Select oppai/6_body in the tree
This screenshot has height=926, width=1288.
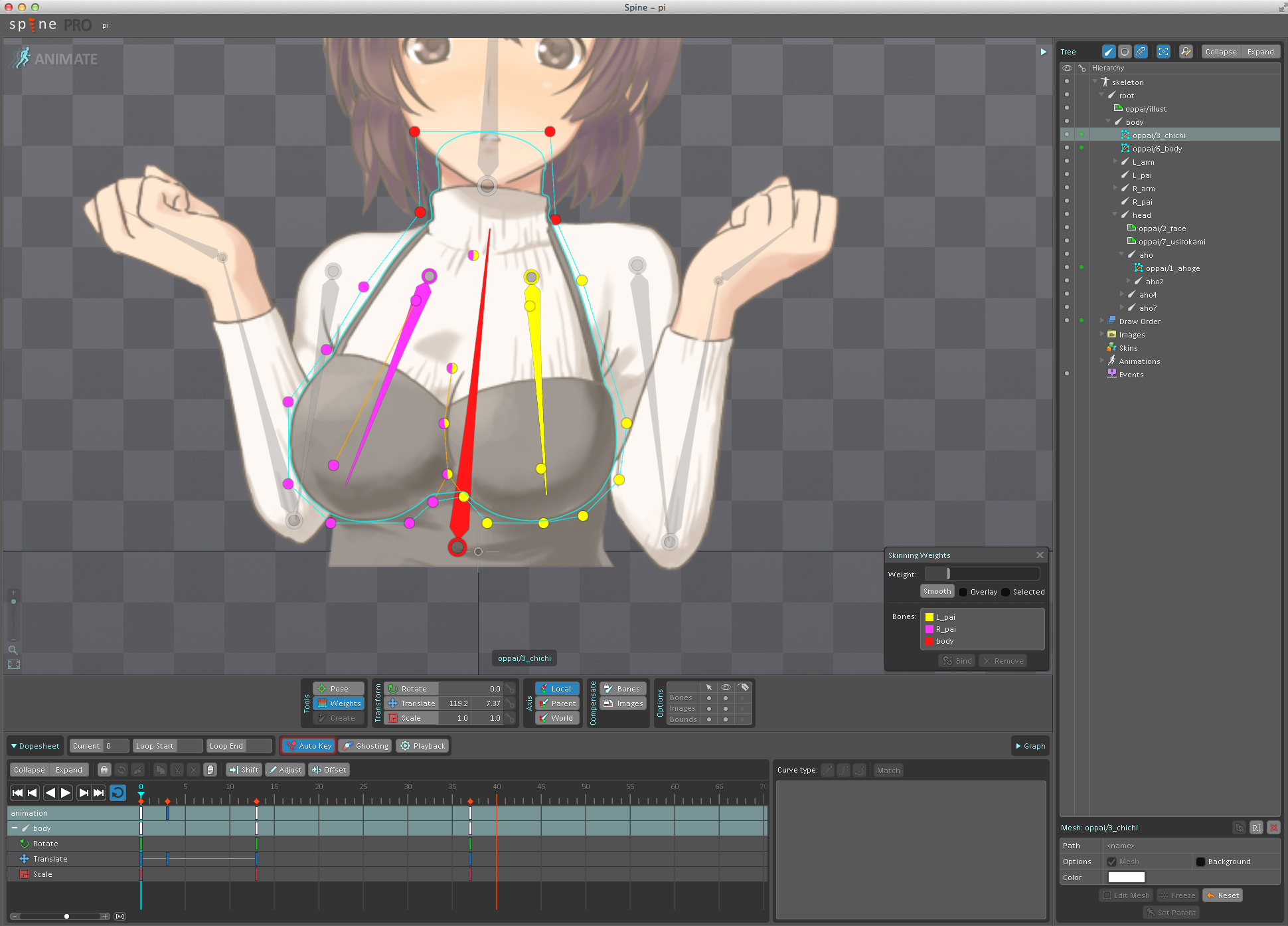tap(1157, 148)
